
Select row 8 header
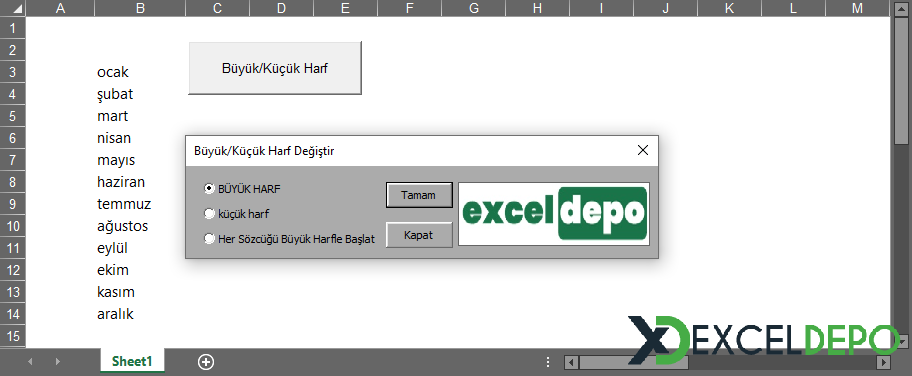tap(13, 182)
